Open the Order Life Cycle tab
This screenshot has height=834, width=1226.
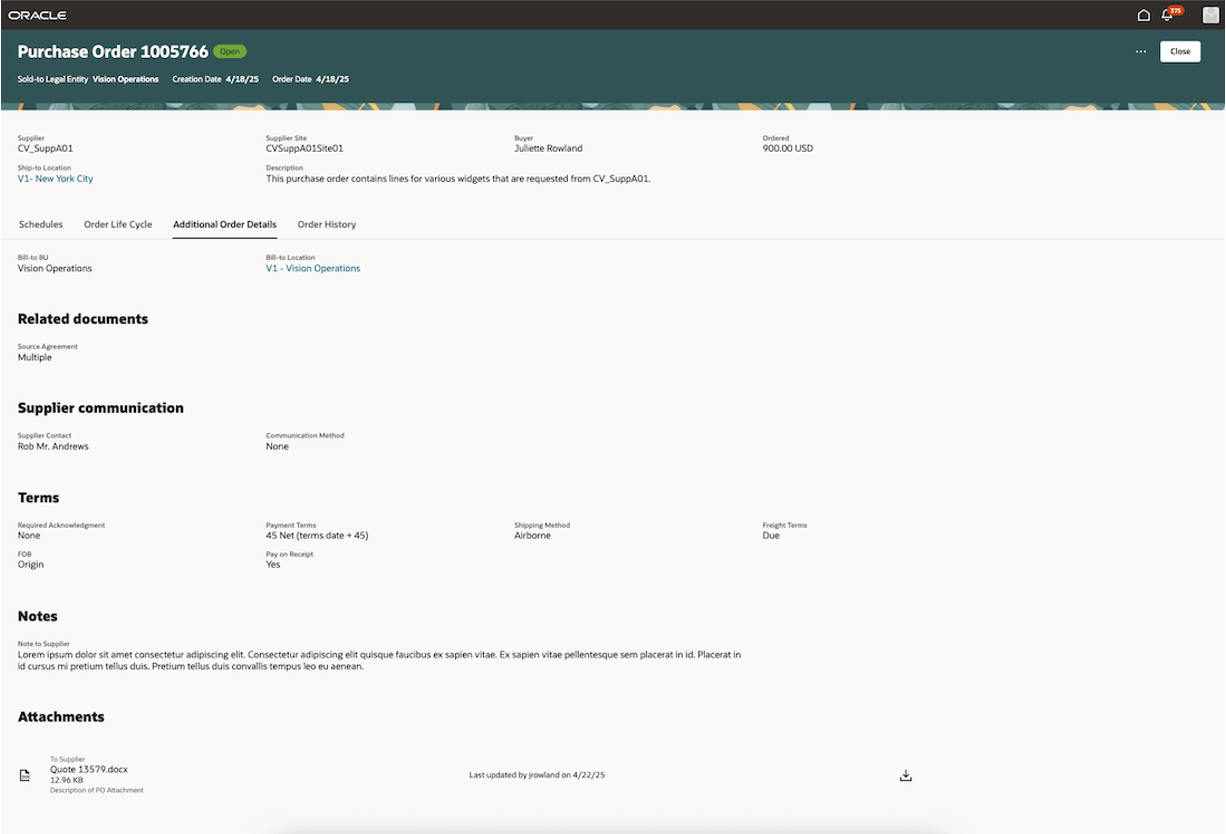point(118,224)
